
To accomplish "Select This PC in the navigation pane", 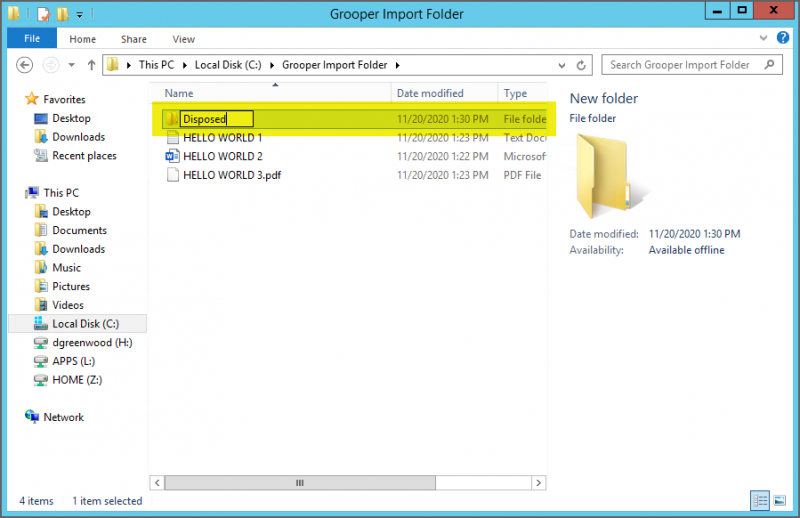I will [x=61, y=193].
